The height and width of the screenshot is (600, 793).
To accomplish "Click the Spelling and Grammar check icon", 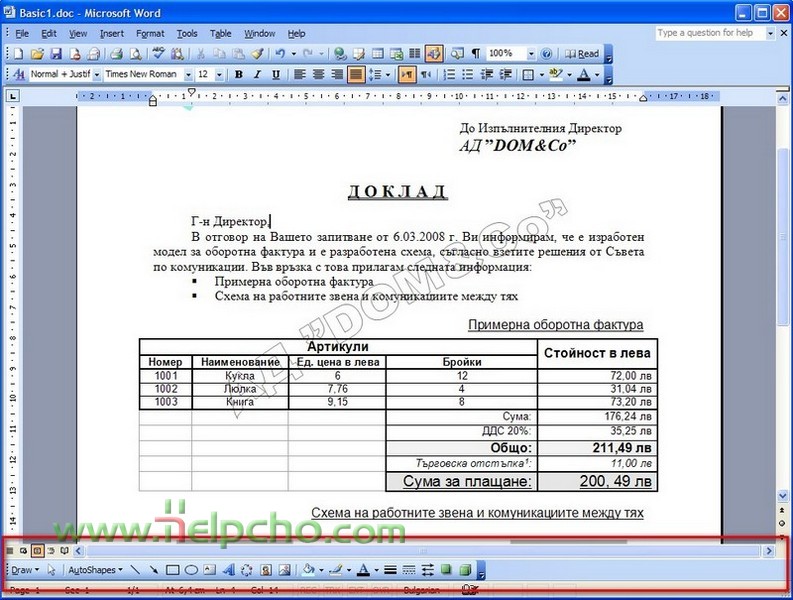I will tap(159, 53).
